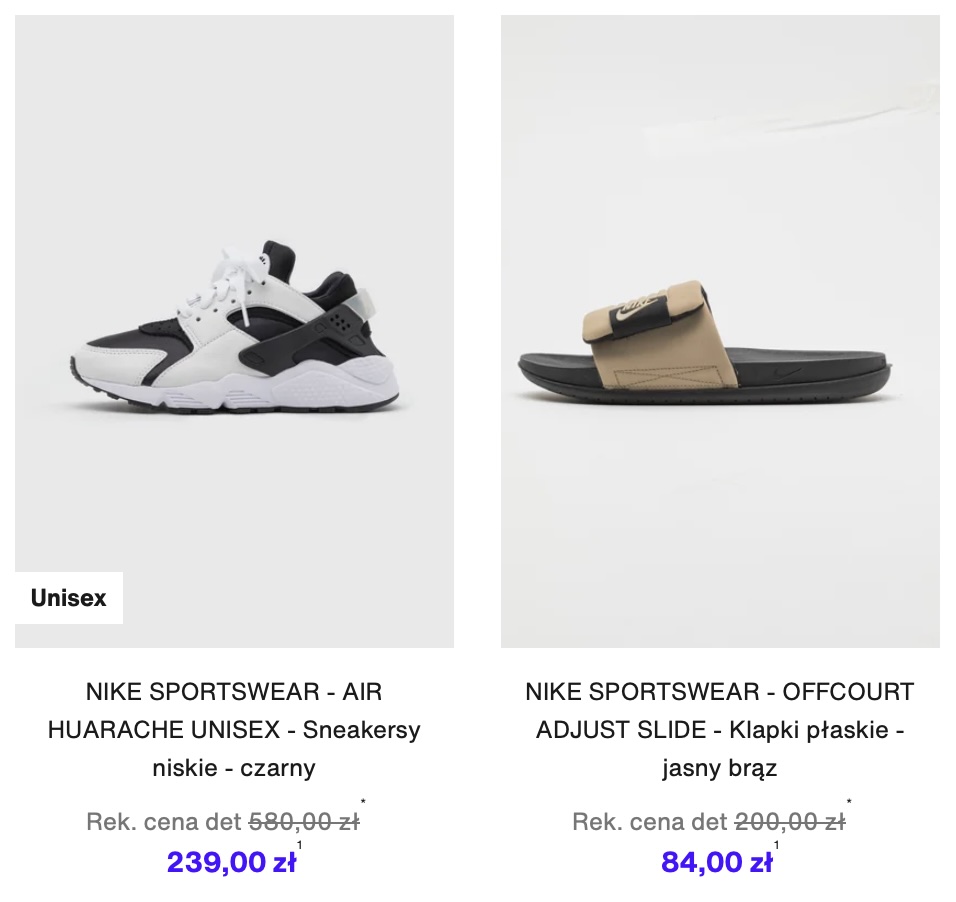The height and width of the screenshot is (902, 956).
Task: Open the Offcourt Adjust Slide product image
Action: point(720,331)
